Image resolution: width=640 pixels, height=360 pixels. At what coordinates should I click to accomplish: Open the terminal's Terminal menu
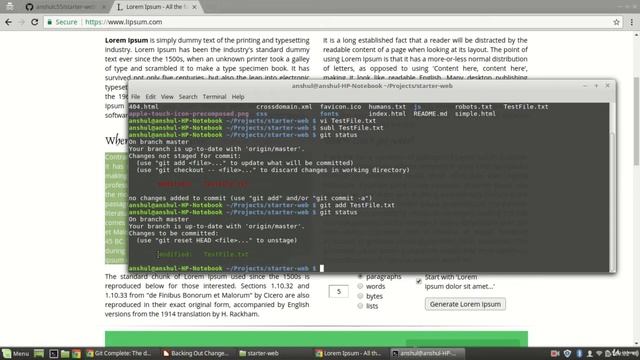point(214,97)
